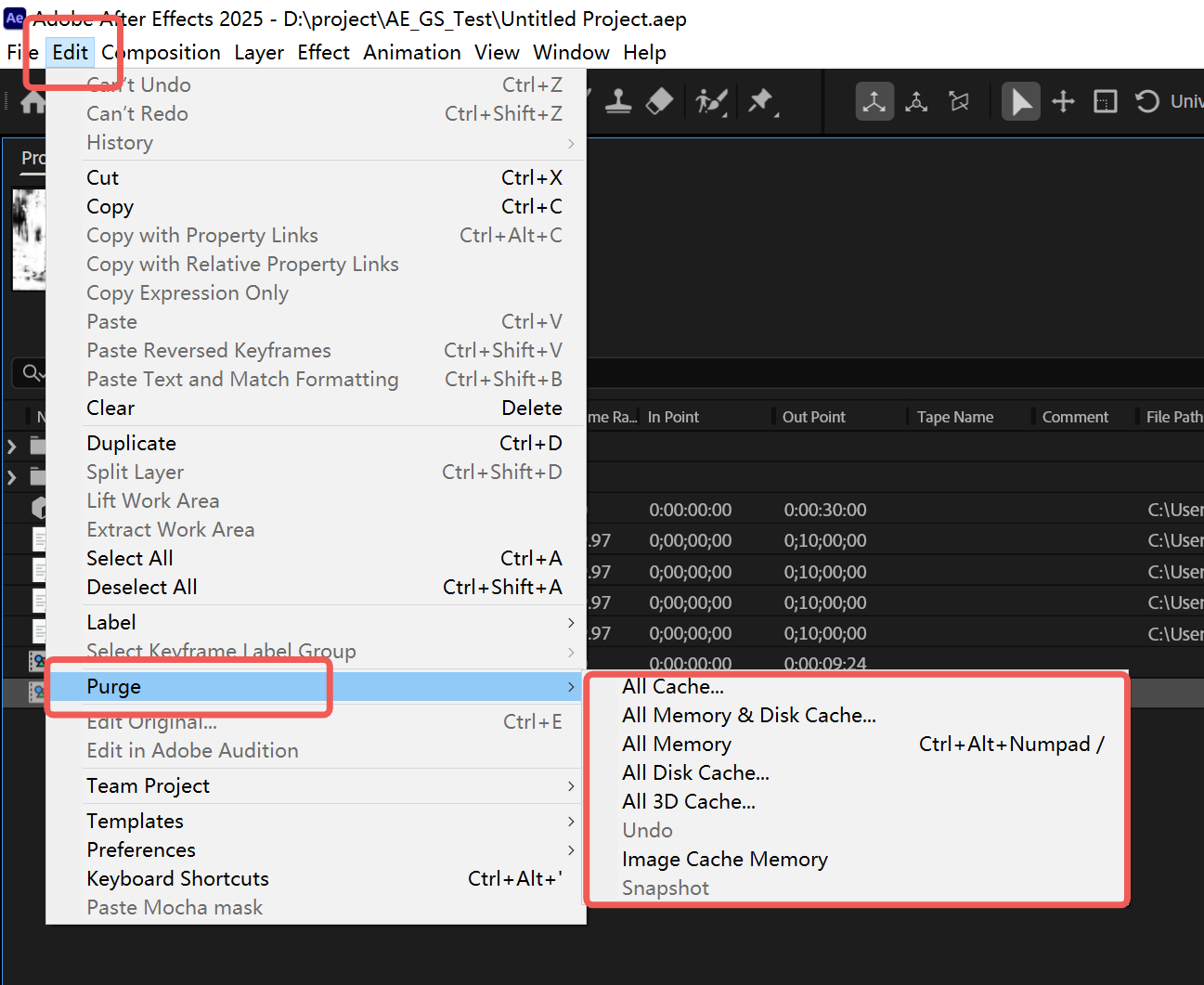Click the 0:00:30:00 out point value
Screen dimensions: 1204x985
(825, 510)
